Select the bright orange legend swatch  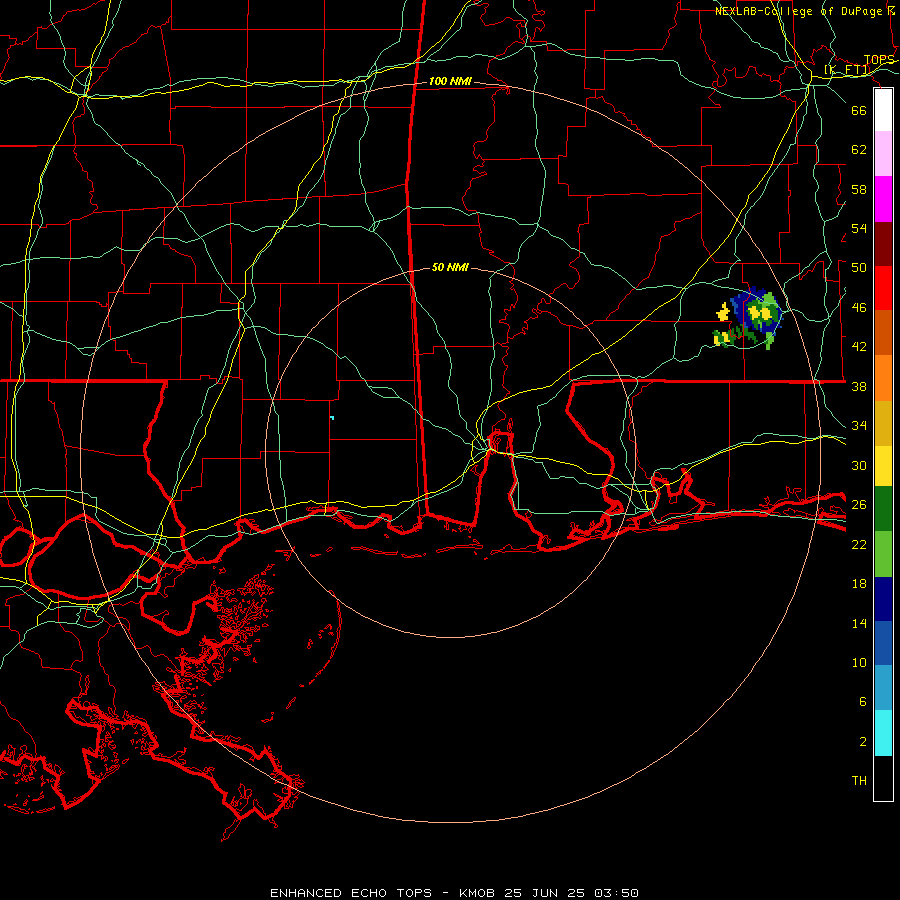[x=883, y=378]
